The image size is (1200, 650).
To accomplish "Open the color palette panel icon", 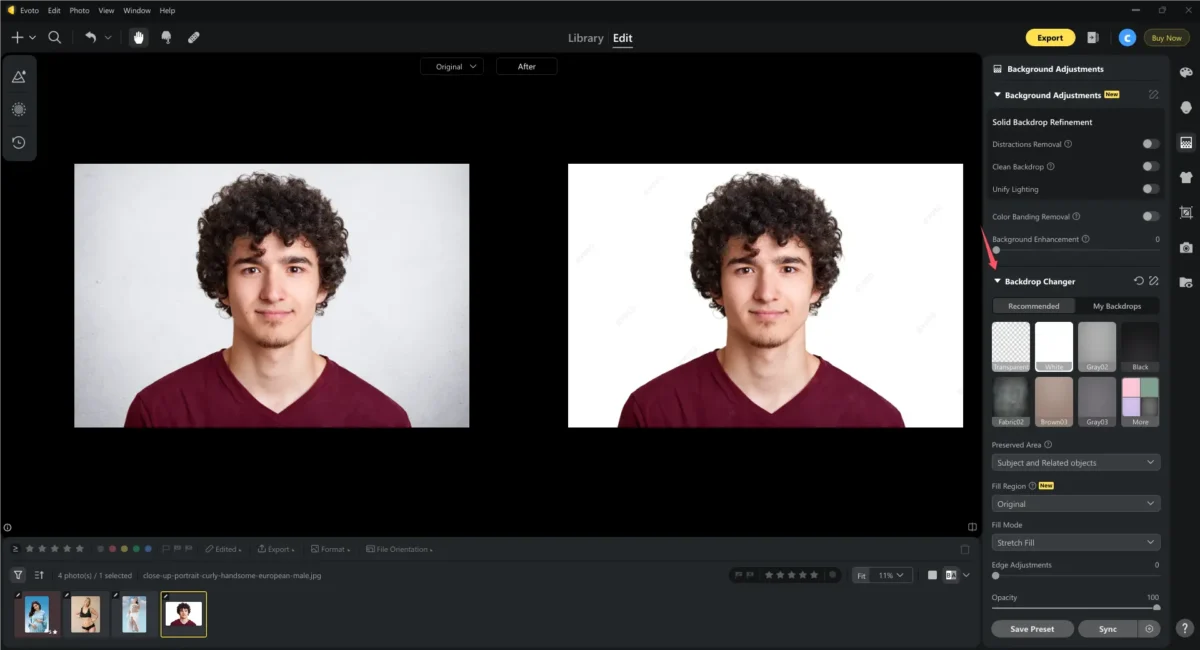I will [x=1186, y=72].
